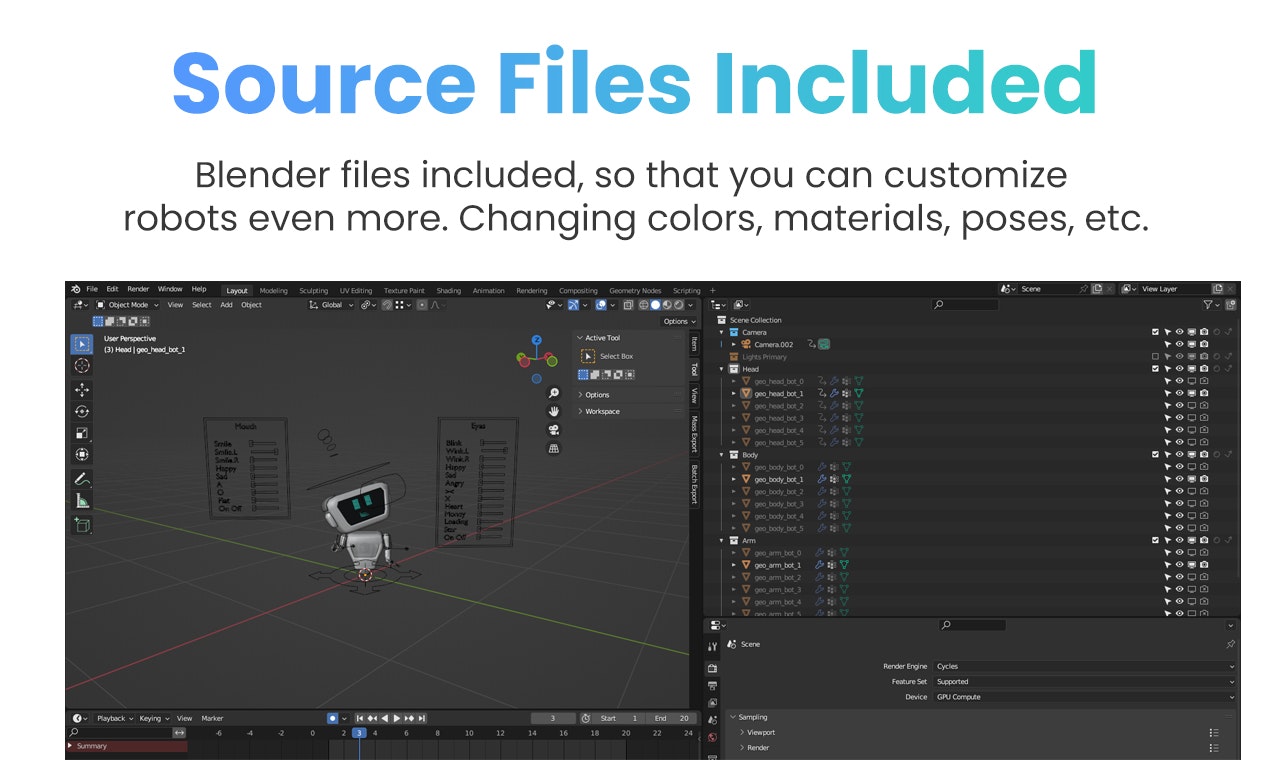Toggle the Arm collection exclude checkbox
Viewport: 1270px width, 760px height.
click(x=1155, y=540)
